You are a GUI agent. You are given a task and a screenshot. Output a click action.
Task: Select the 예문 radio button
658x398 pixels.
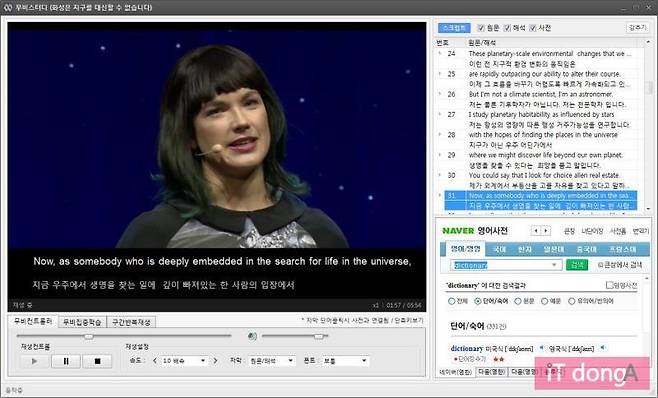click(x=545, y=301)
